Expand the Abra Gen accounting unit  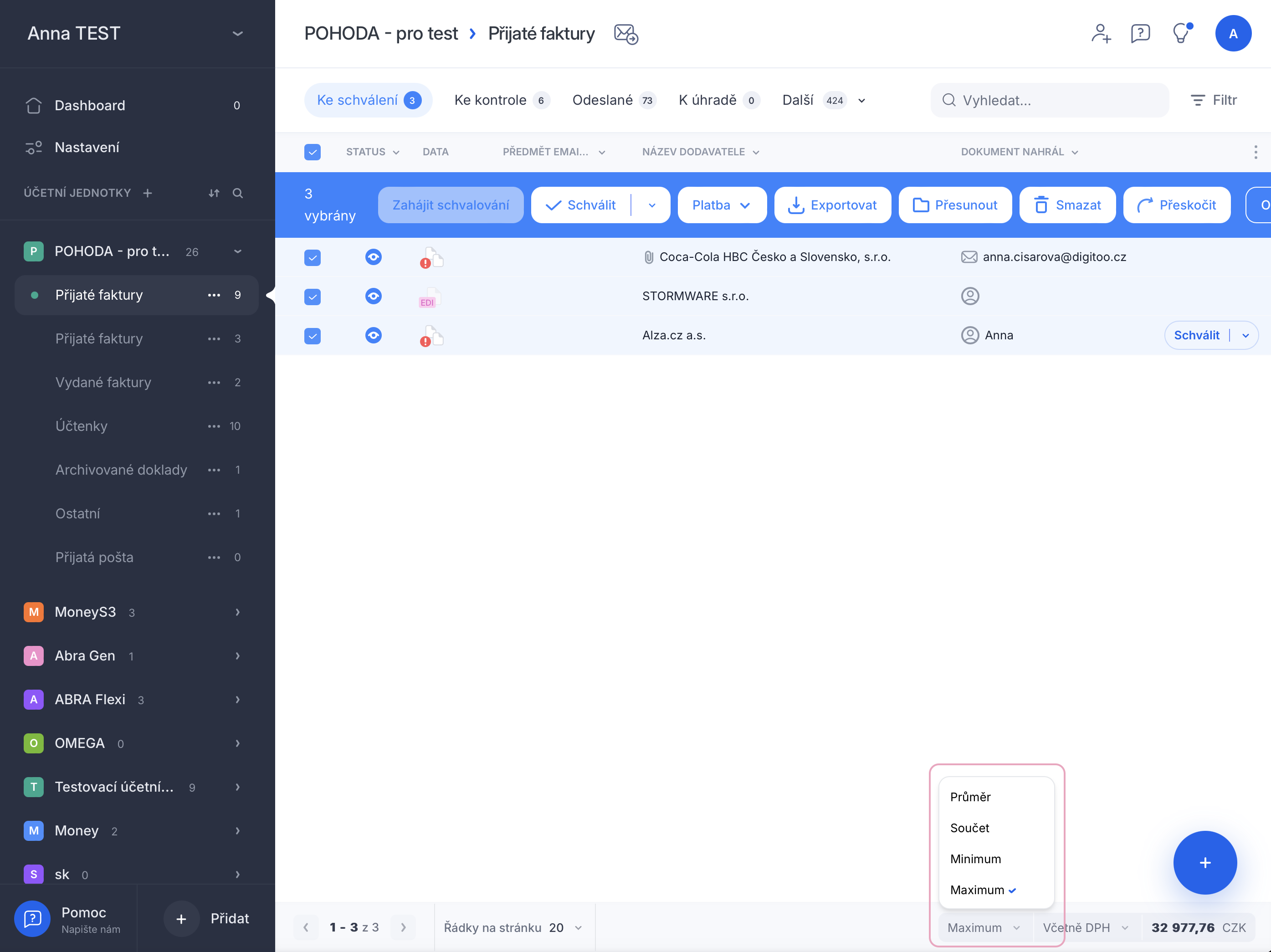237,655
